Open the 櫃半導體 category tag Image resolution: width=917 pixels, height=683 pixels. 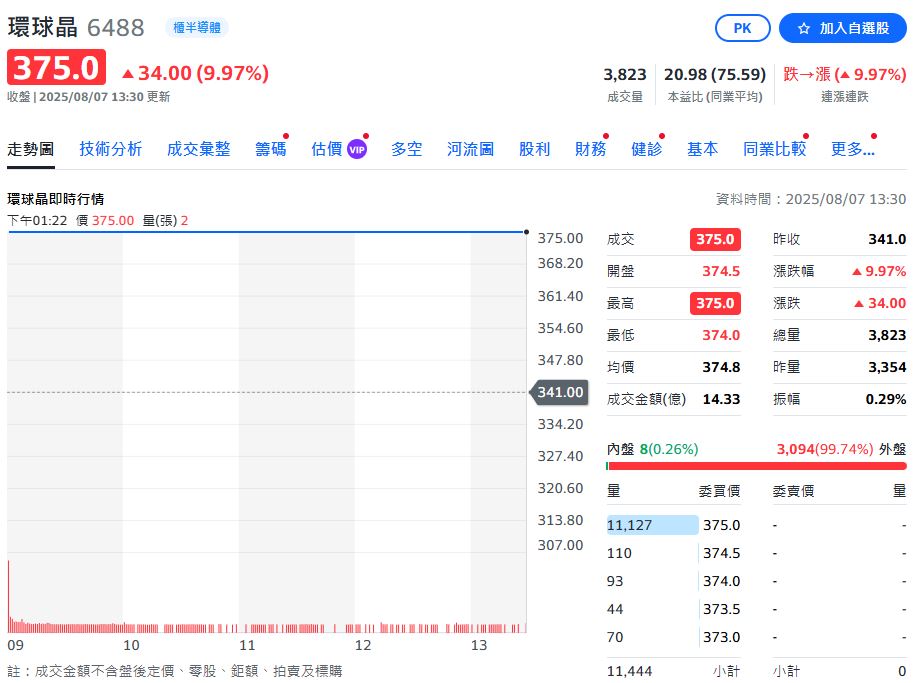click(x=197, y=27)
